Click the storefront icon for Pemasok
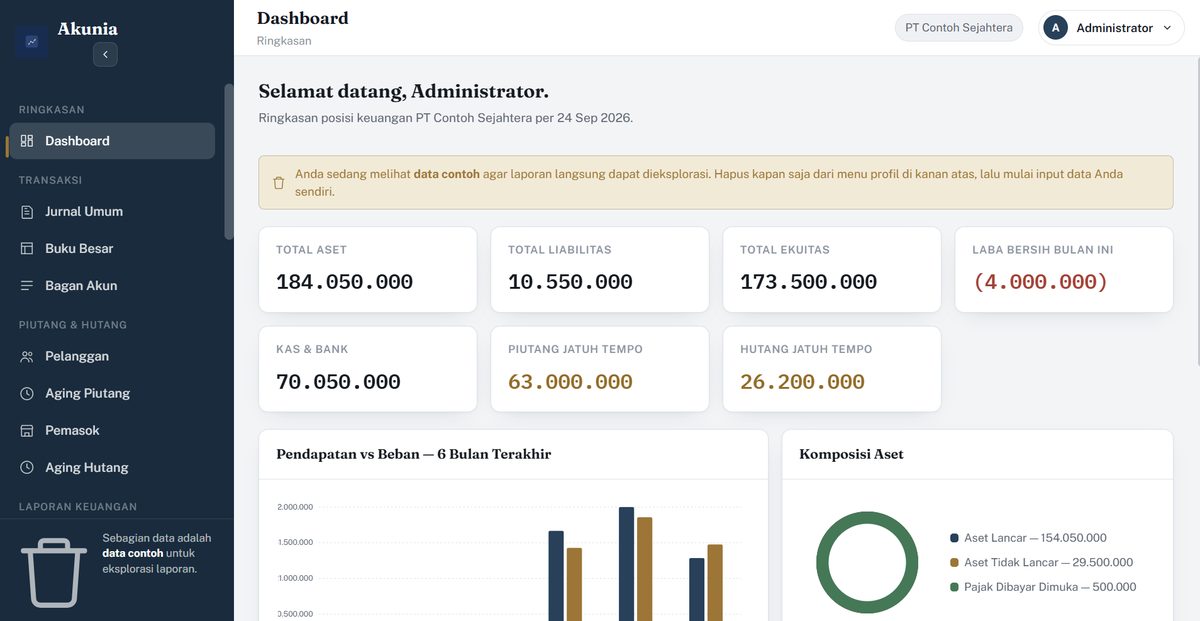The height and width of the screenshot is (621, 1200). 27,430
